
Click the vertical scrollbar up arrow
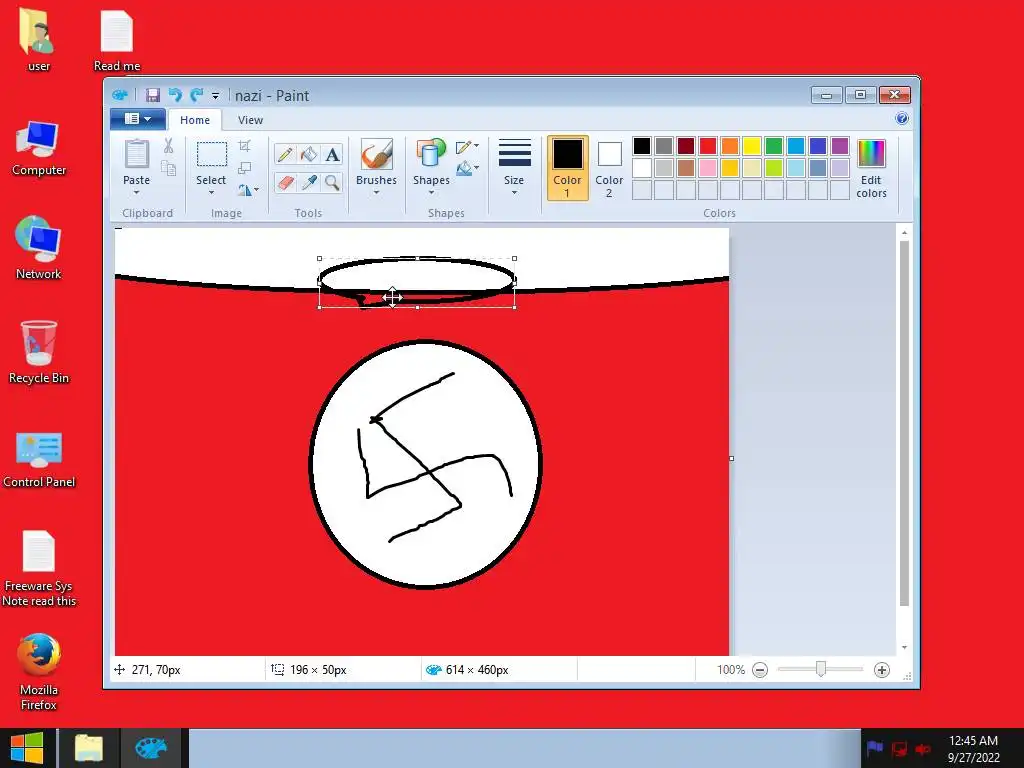click(904, 232)
